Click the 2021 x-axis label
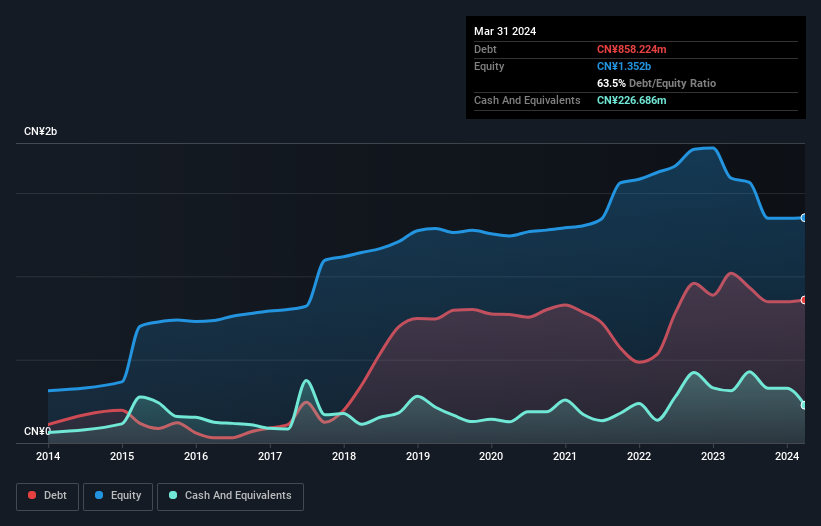Image resolution: width=821 pixels, height=526 pixels. click(565, 456)
